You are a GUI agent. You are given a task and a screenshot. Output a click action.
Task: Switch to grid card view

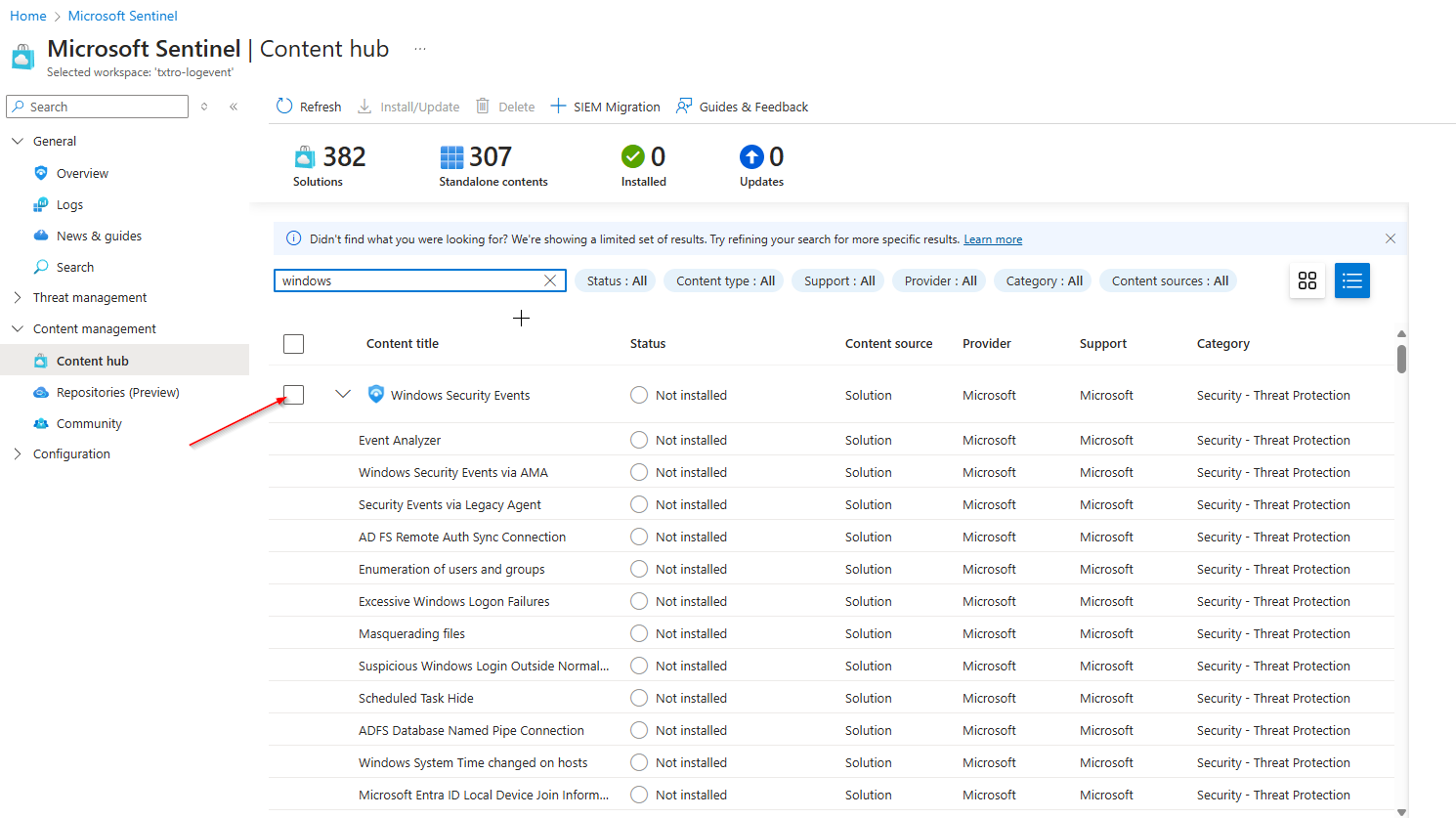[x=1307, y=280]
